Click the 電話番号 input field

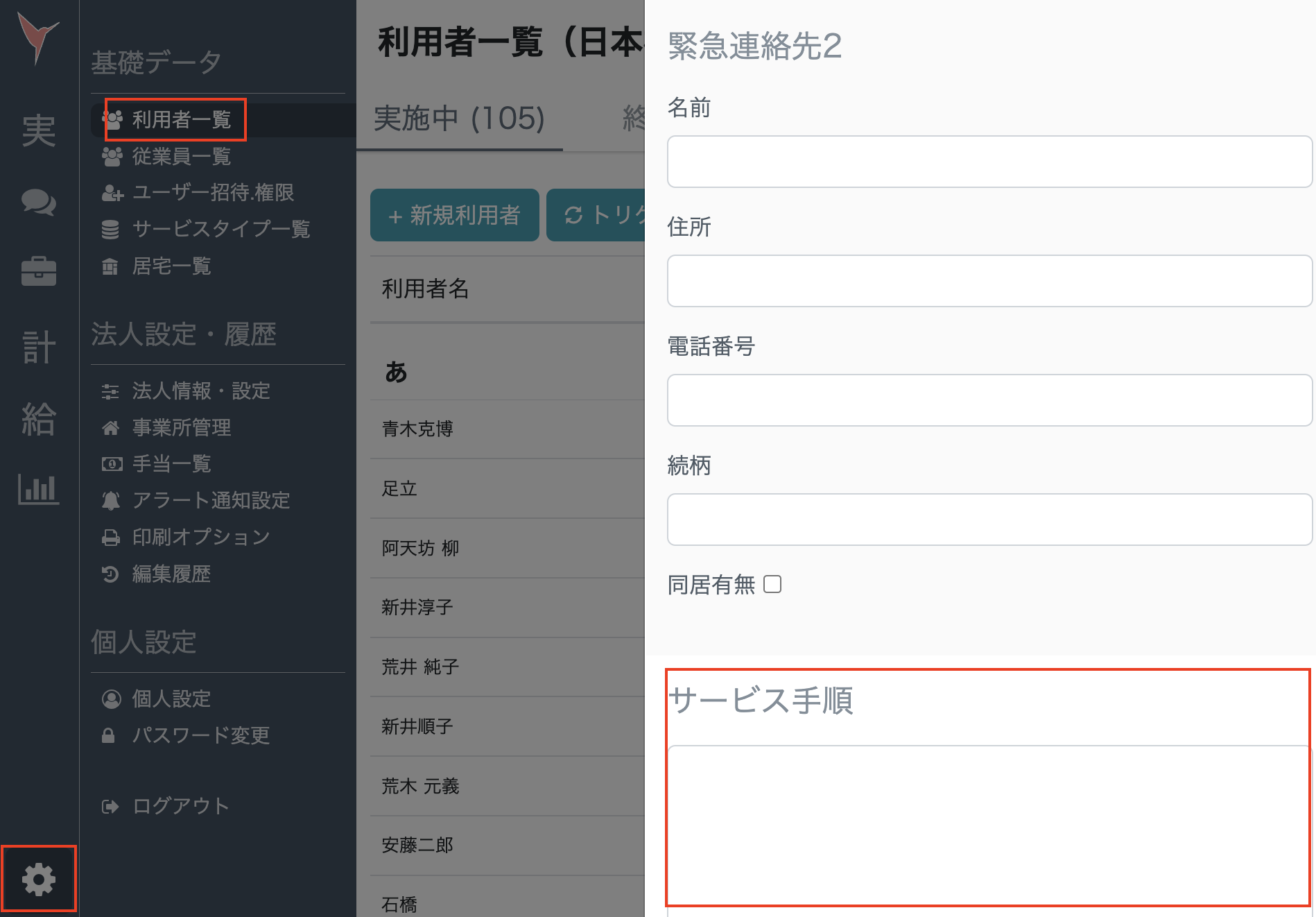[x=988, y=400]
